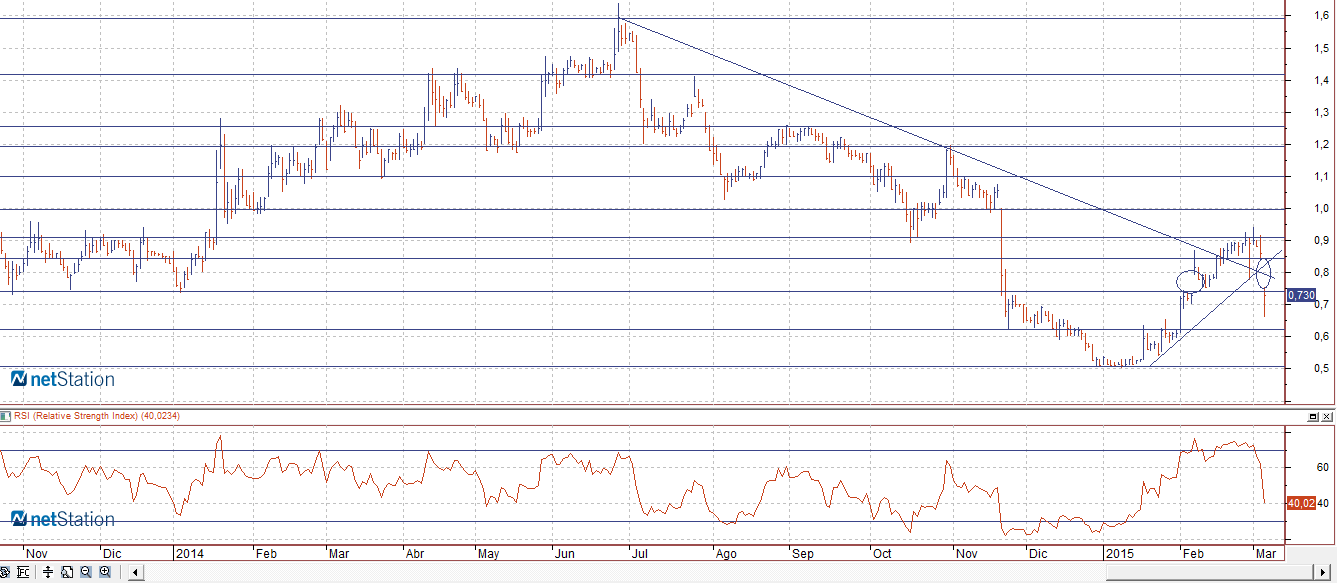Click the 0,730 current price label
Screen dimensions: 1338x583
[1300, 295]
